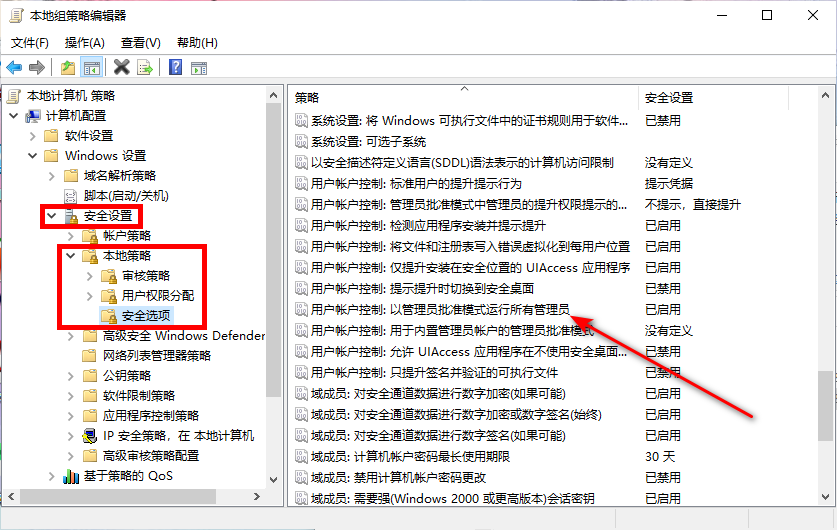Collapse the 本地策略 node
Screen dimensions: 837x530
pos(71,256)
